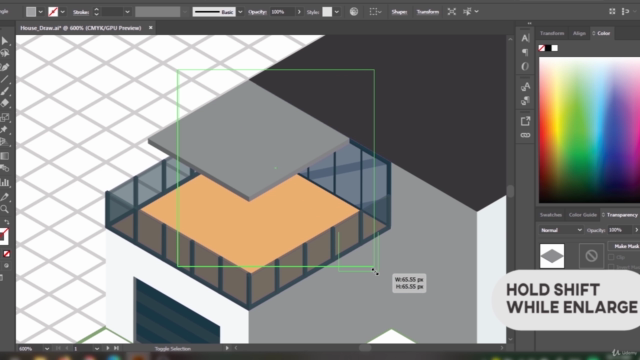Set color to None in toolbar
640x360 pixels.
click(7, 254)
